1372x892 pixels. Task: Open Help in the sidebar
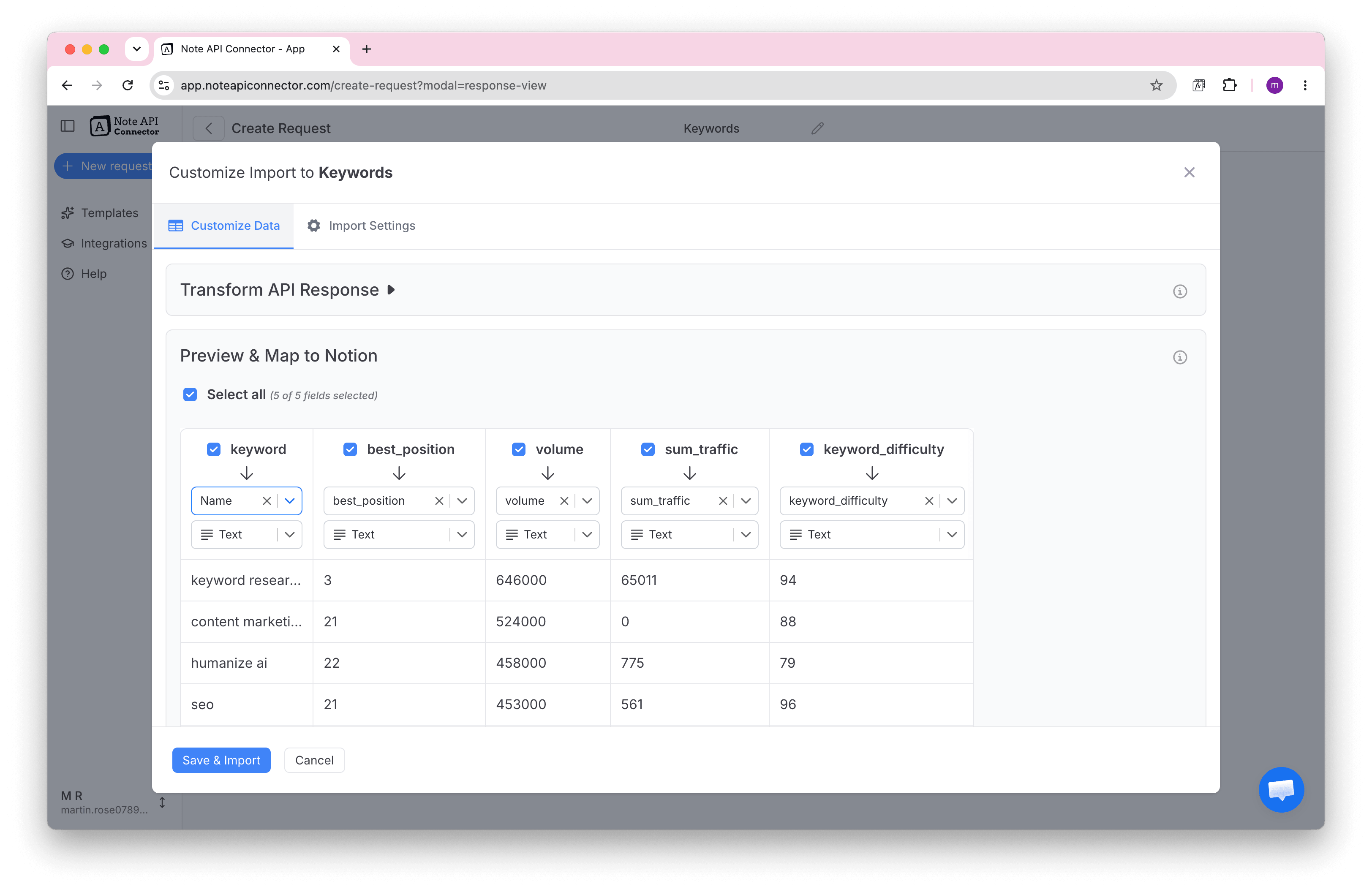click(x=84, y=274)
